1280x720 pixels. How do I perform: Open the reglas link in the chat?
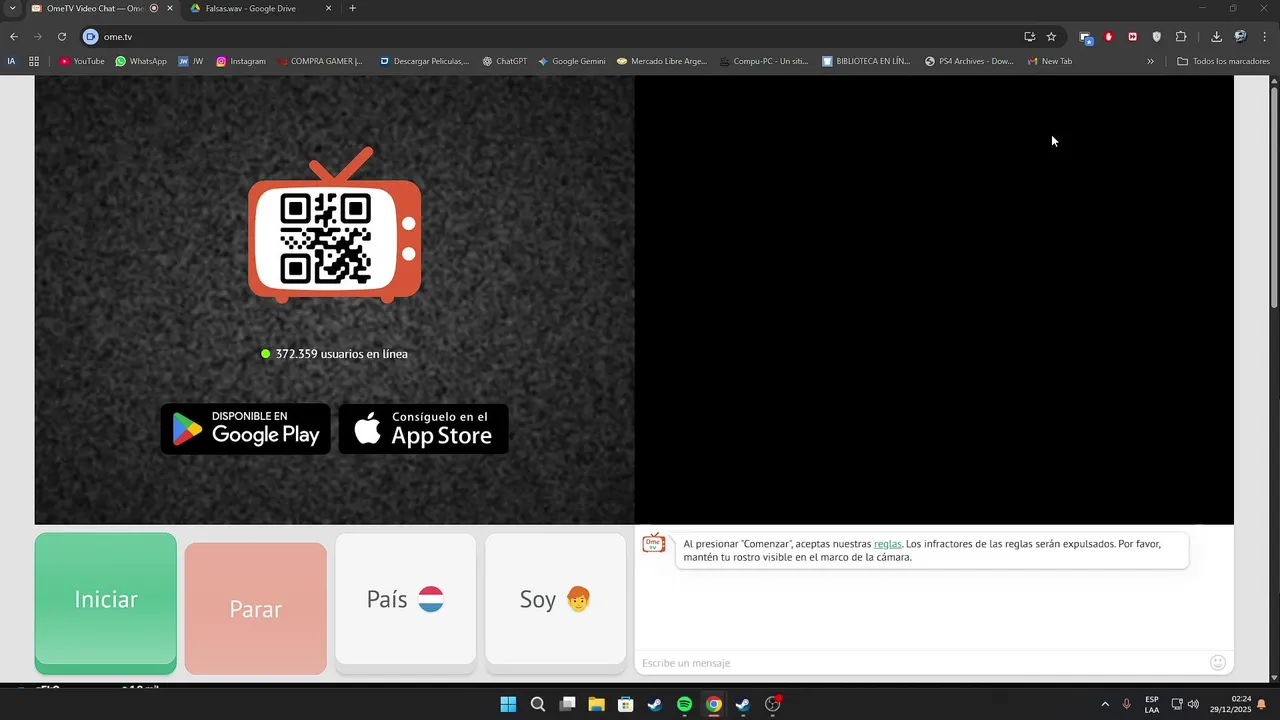(887, 544)
